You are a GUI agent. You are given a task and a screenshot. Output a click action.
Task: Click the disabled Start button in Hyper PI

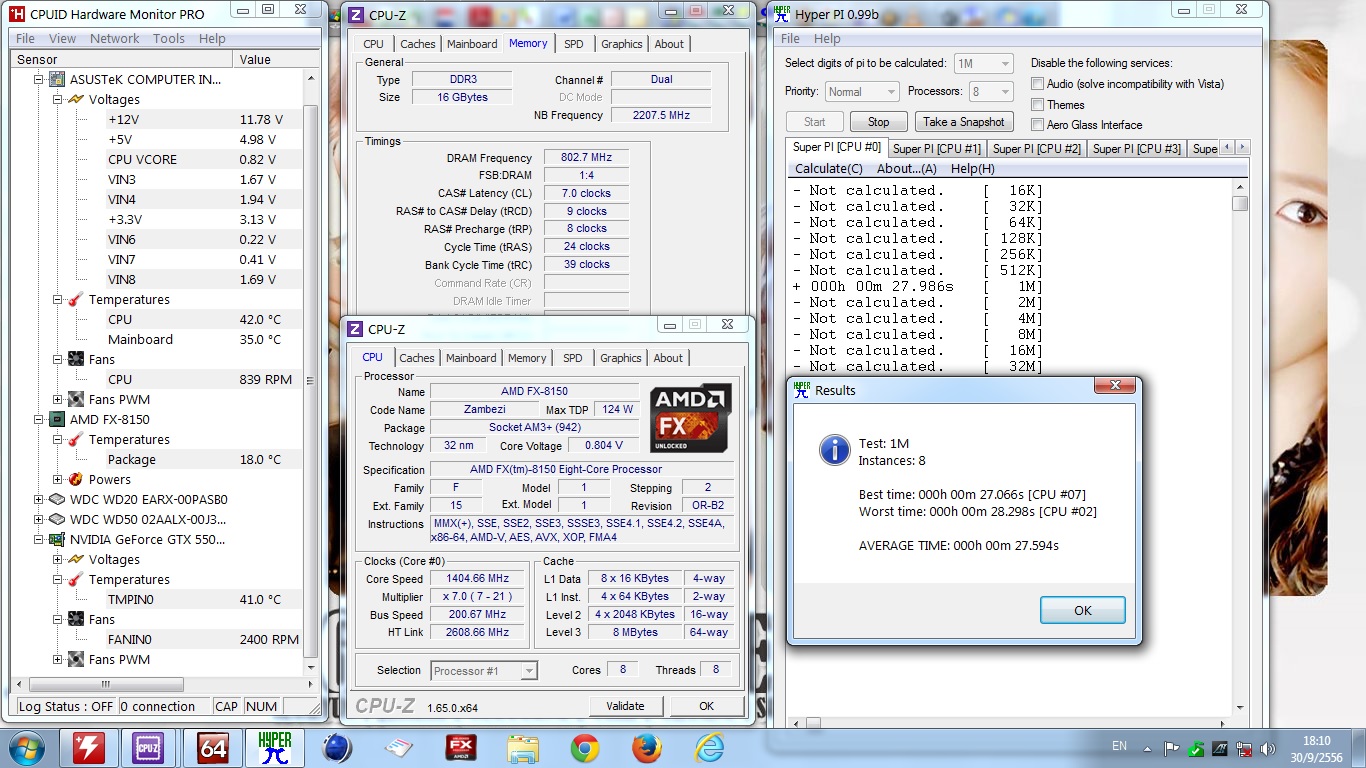pos(815,122)
